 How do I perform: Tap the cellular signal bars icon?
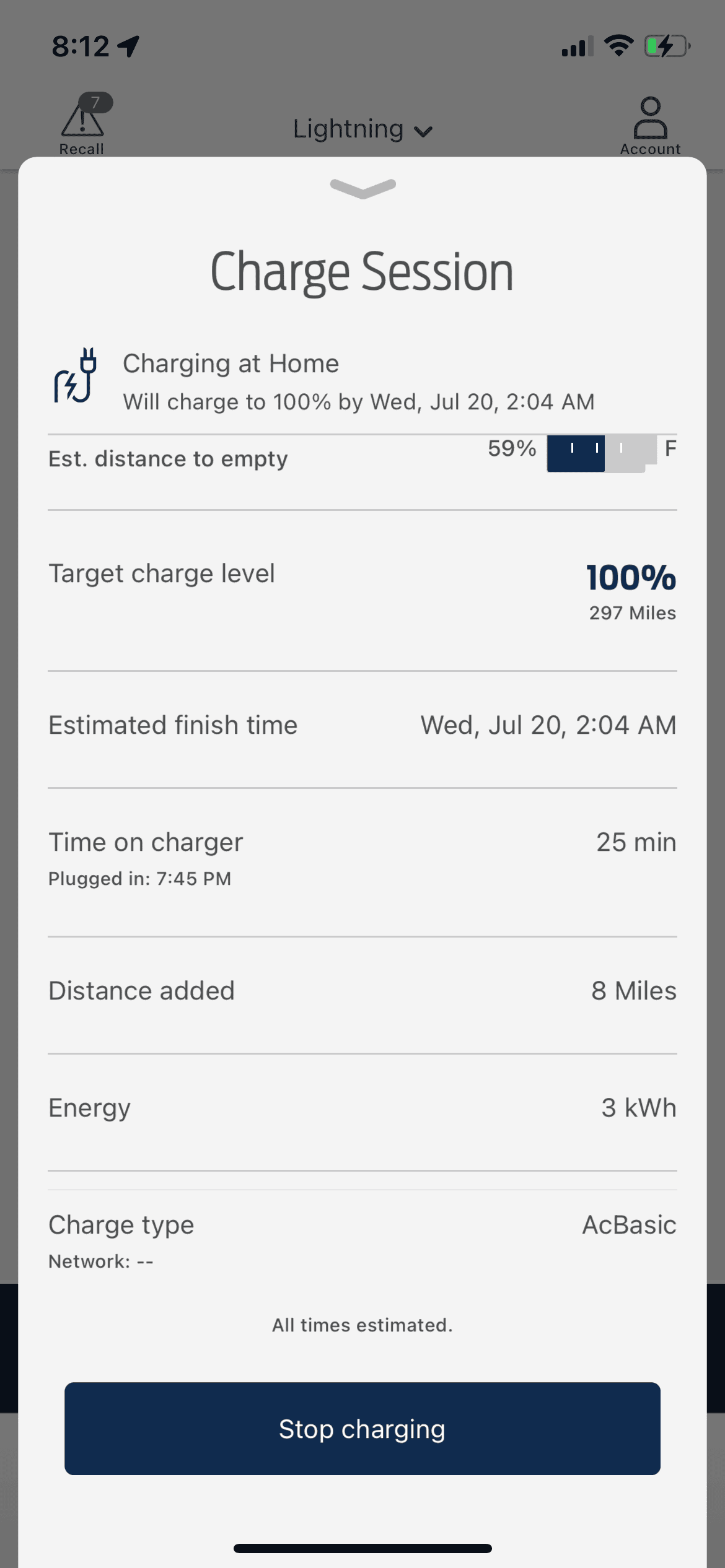[x=577, y=46]
